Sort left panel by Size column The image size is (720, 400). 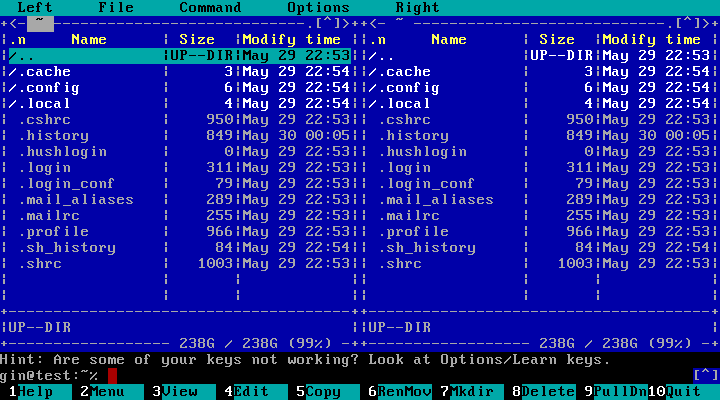[x=197, y=40]
